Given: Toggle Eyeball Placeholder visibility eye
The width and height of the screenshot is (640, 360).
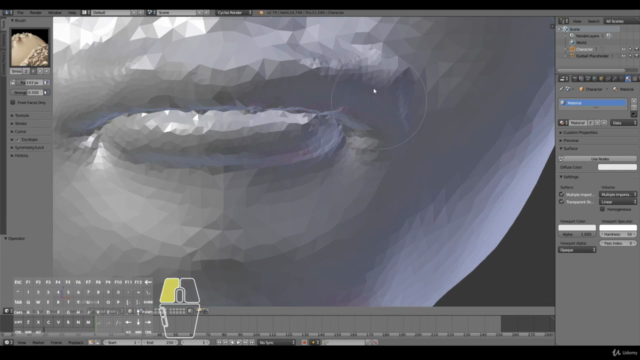Looking at the screenshot, I should click(x=623, y=56).
